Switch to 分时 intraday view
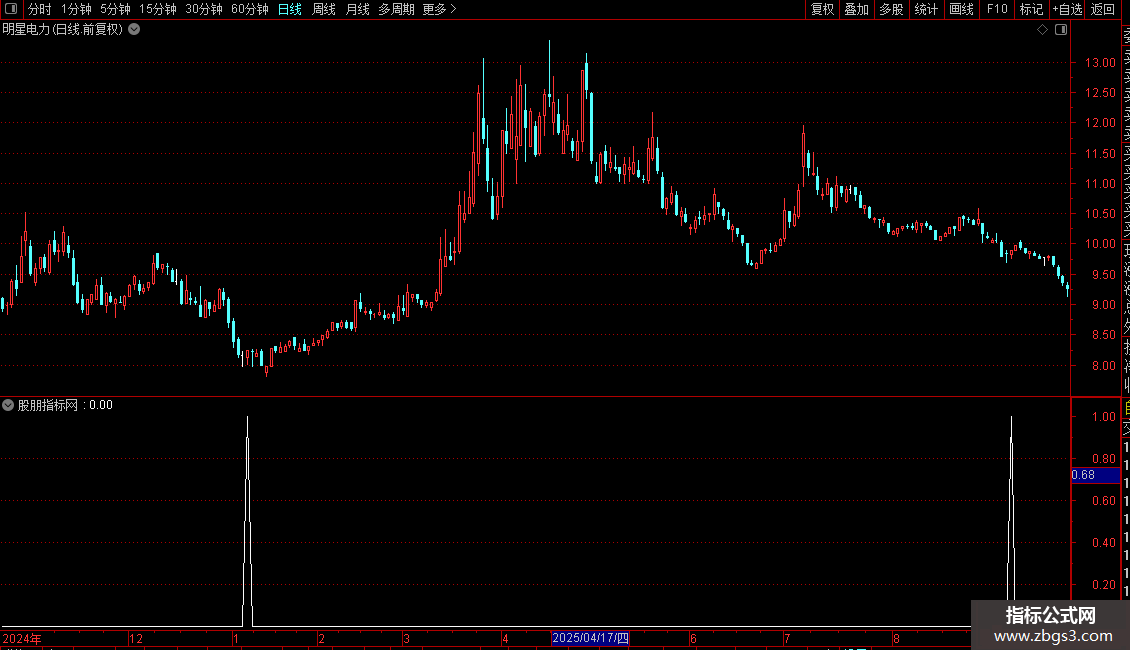Image resolution: width=1130 pixels, height=650 pixels. pos(40,9)
